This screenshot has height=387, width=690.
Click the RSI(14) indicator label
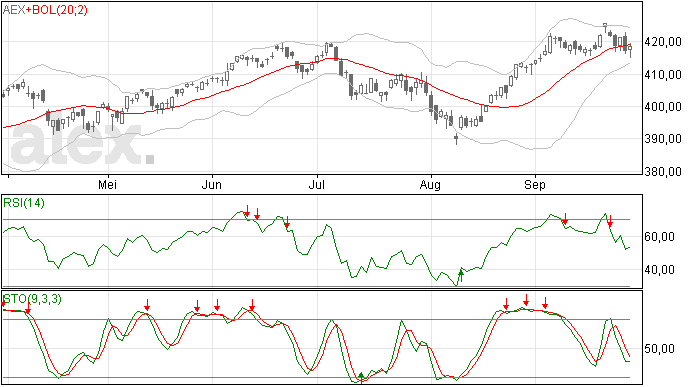pyautogui.click(x=24, y=203)
